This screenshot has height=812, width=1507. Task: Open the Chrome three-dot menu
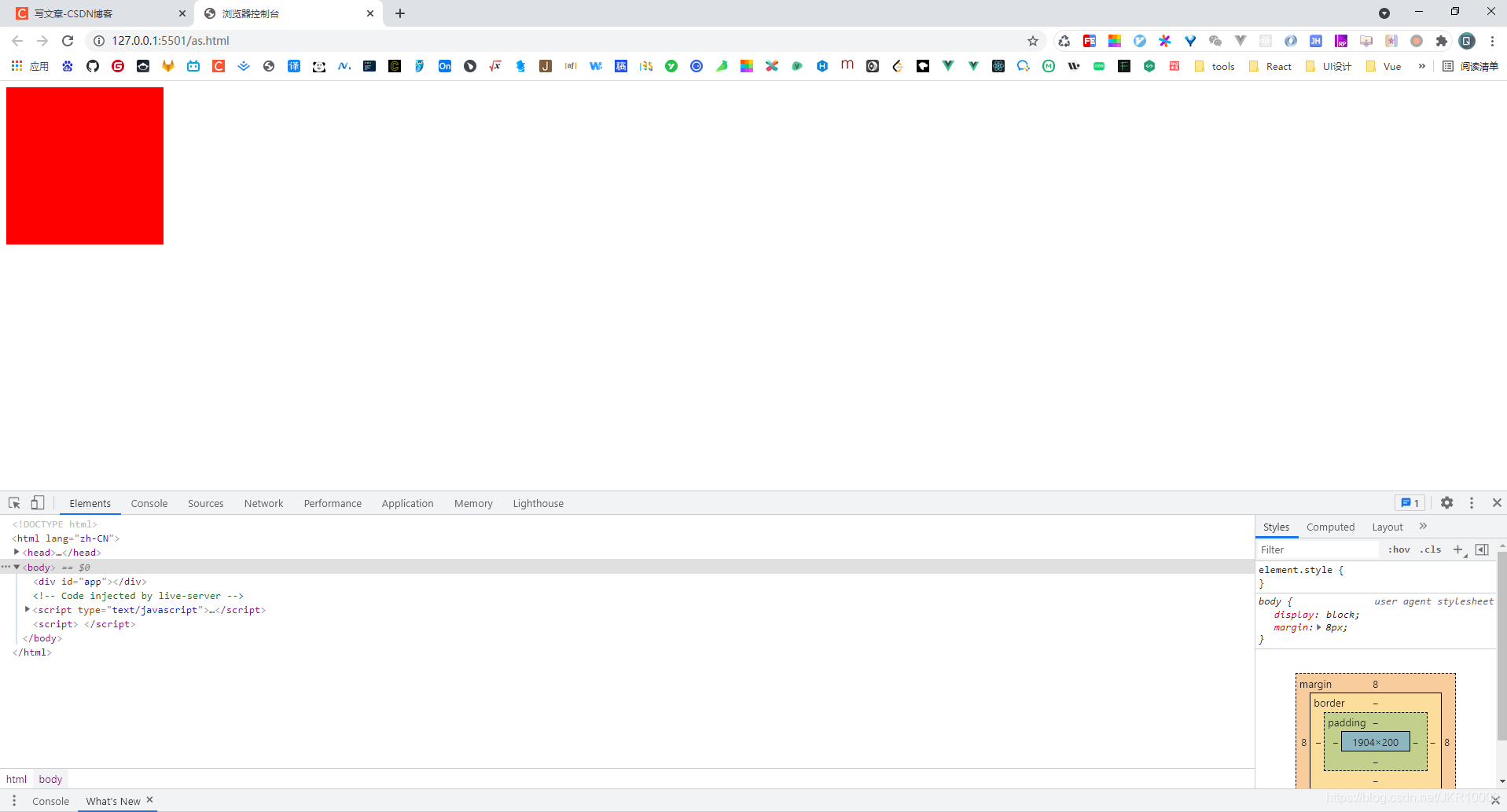click(1492, 41)
